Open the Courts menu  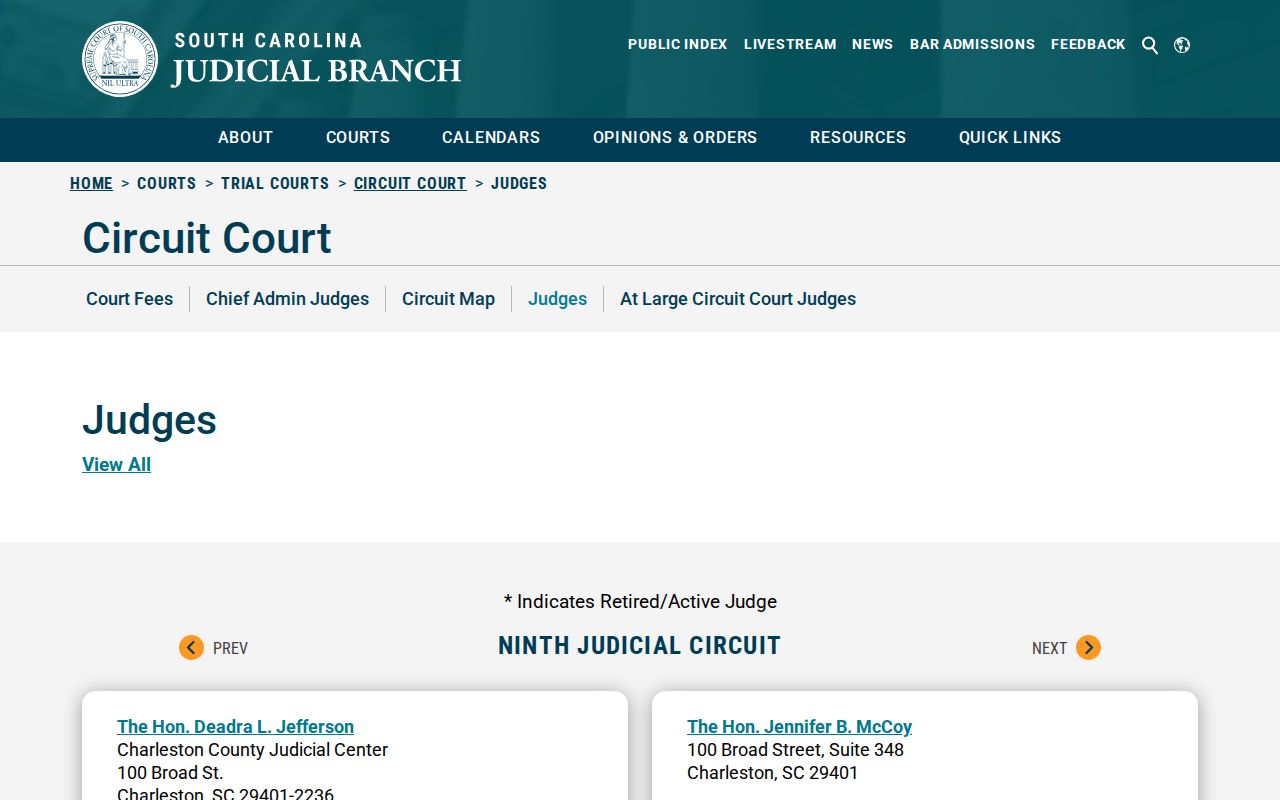click(358, 138)
